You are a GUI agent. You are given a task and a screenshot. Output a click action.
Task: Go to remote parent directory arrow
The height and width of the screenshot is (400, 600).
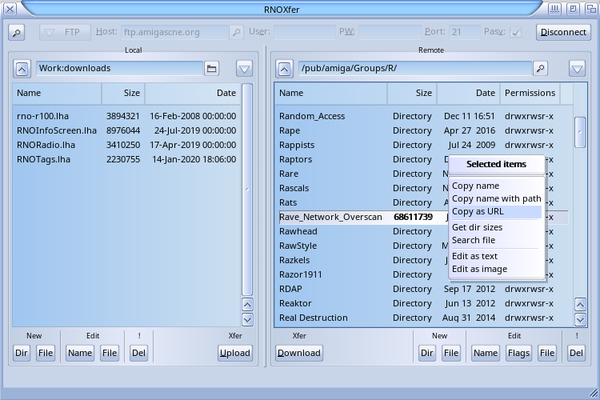click(x=284, y=69)
